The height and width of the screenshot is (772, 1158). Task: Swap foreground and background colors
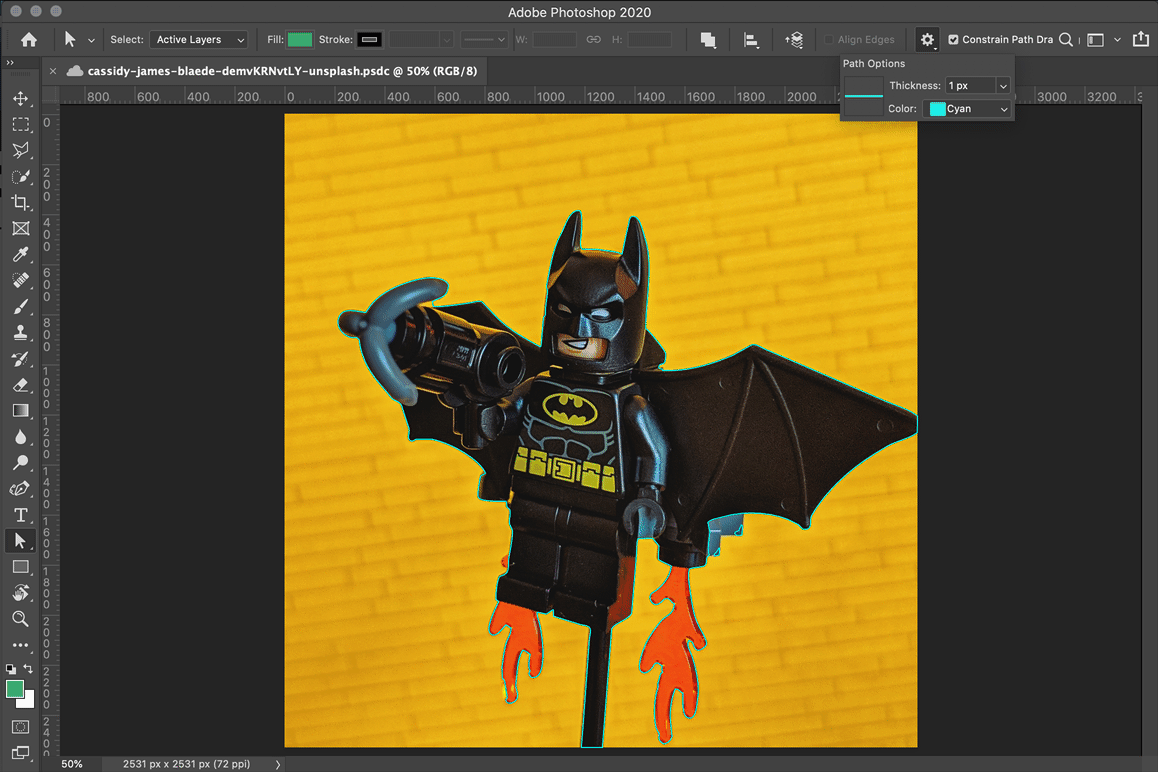tap(28, 669)
